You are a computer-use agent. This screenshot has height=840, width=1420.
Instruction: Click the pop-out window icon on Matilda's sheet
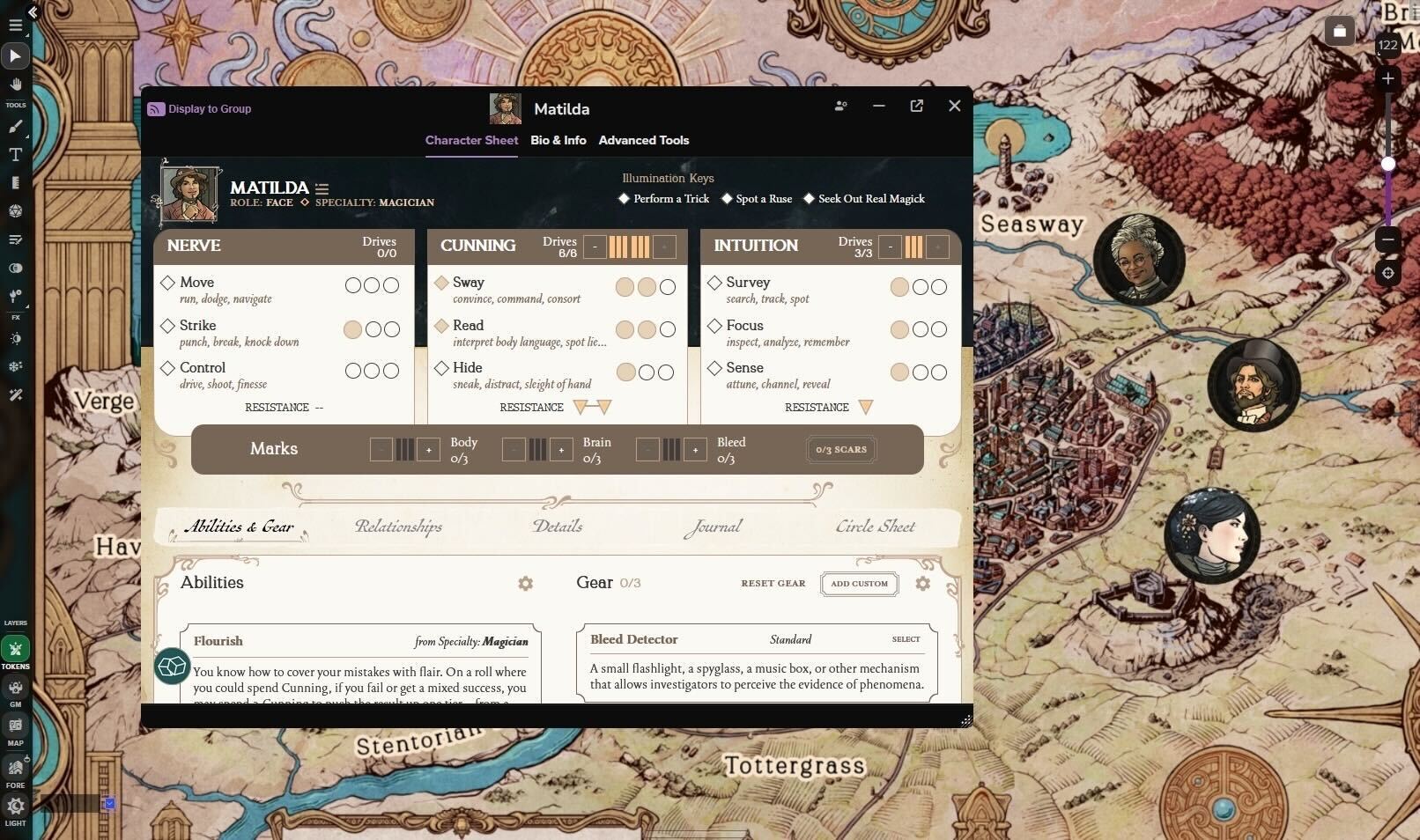[916, 106]
